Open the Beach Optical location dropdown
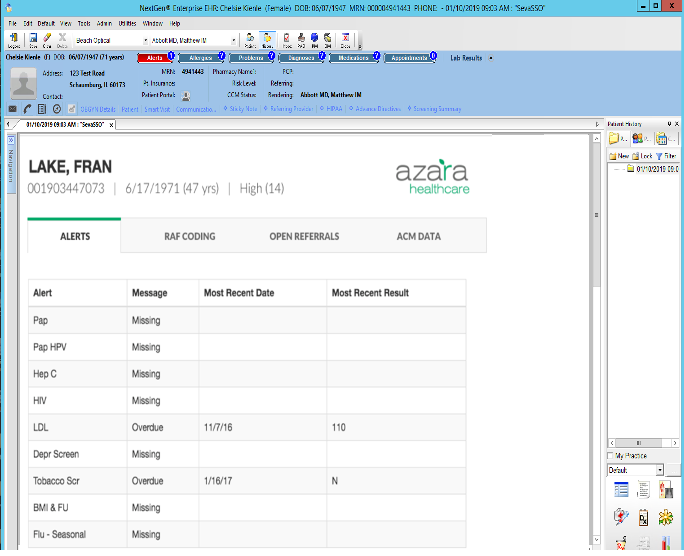This screenshot has width=684, height=556. (x=145, y=41)
